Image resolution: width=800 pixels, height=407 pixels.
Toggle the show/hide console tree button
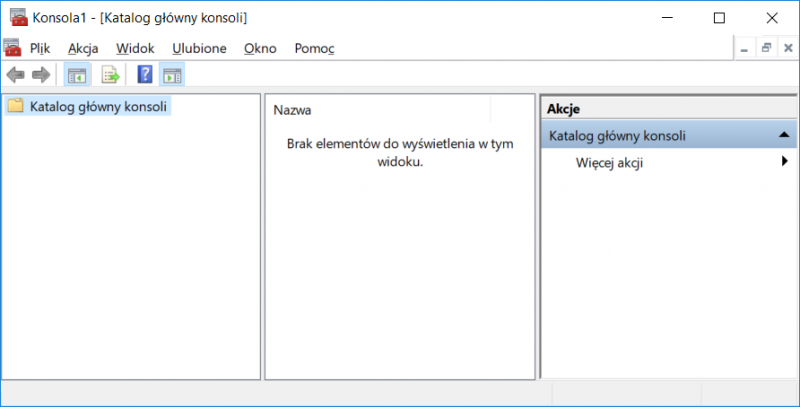pyautogui.click(x=76, y=74)
